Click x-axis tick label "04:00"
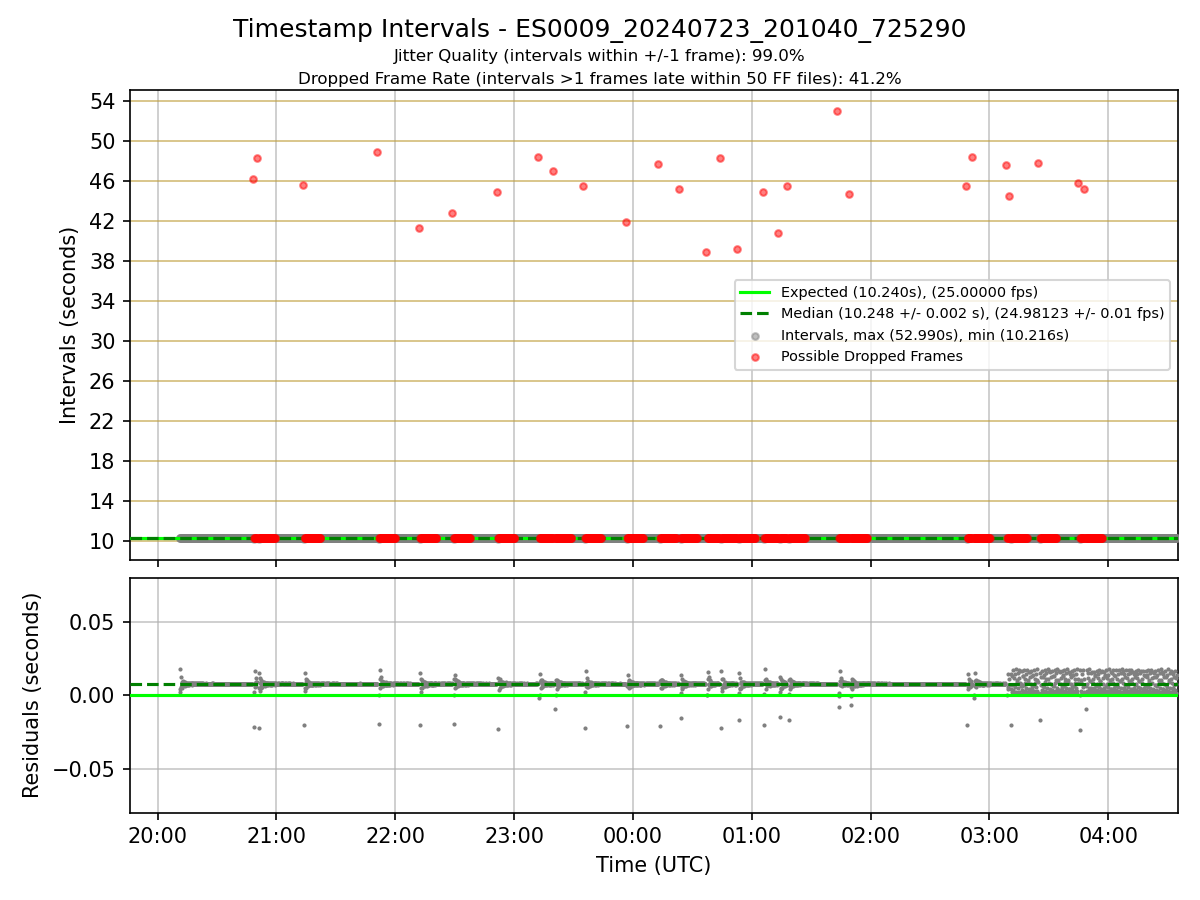The height and width of the screenshot is (900, 1200). (x=1108, y=837)
